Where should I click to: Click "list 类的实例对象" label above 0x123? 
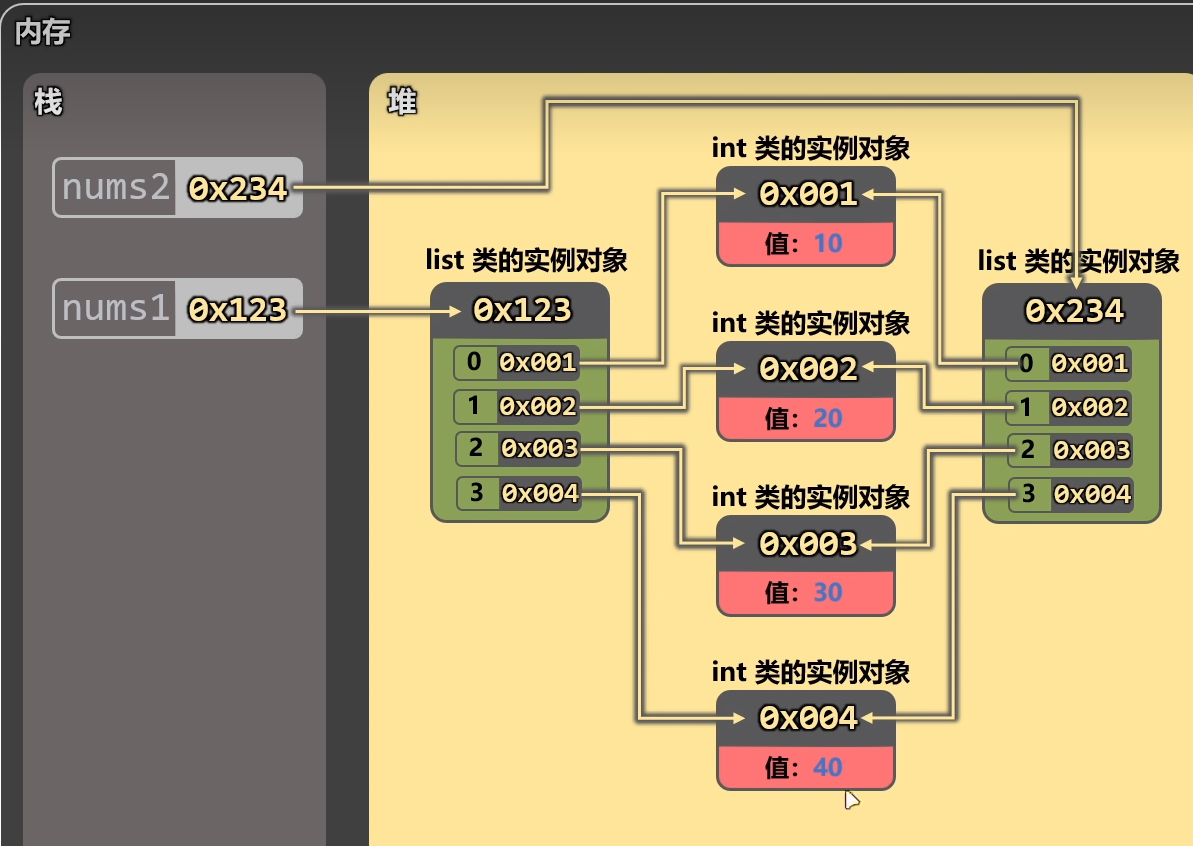(527, 260)
